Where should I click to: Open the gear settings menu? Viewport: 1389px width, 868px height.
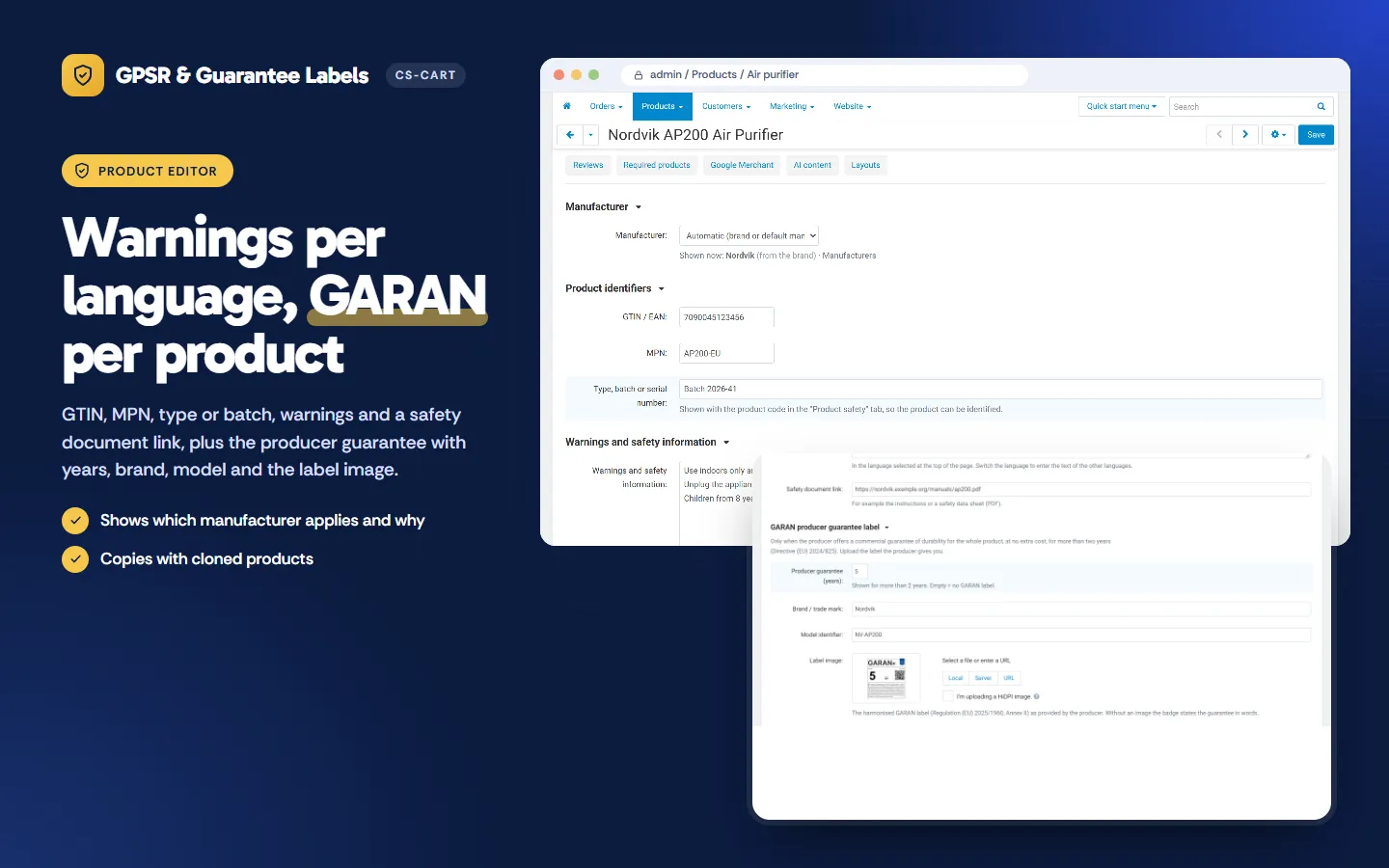tap(1278, 135)
